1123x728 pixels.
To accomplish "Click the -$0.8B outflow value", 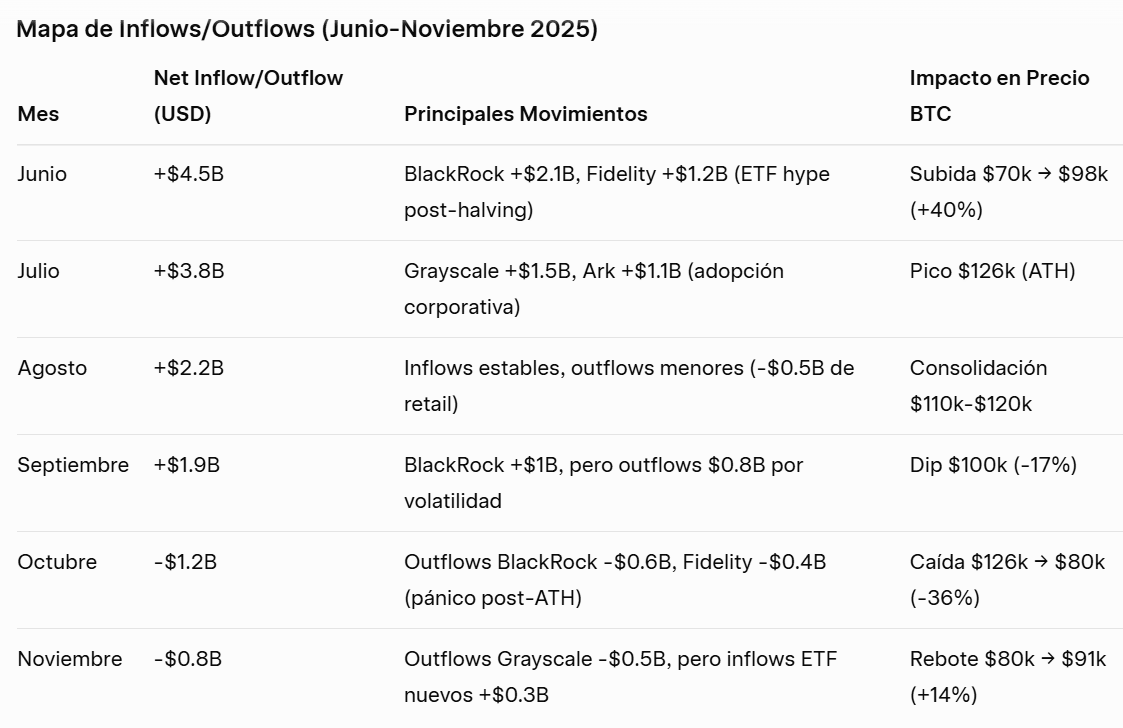I will 187,659.
